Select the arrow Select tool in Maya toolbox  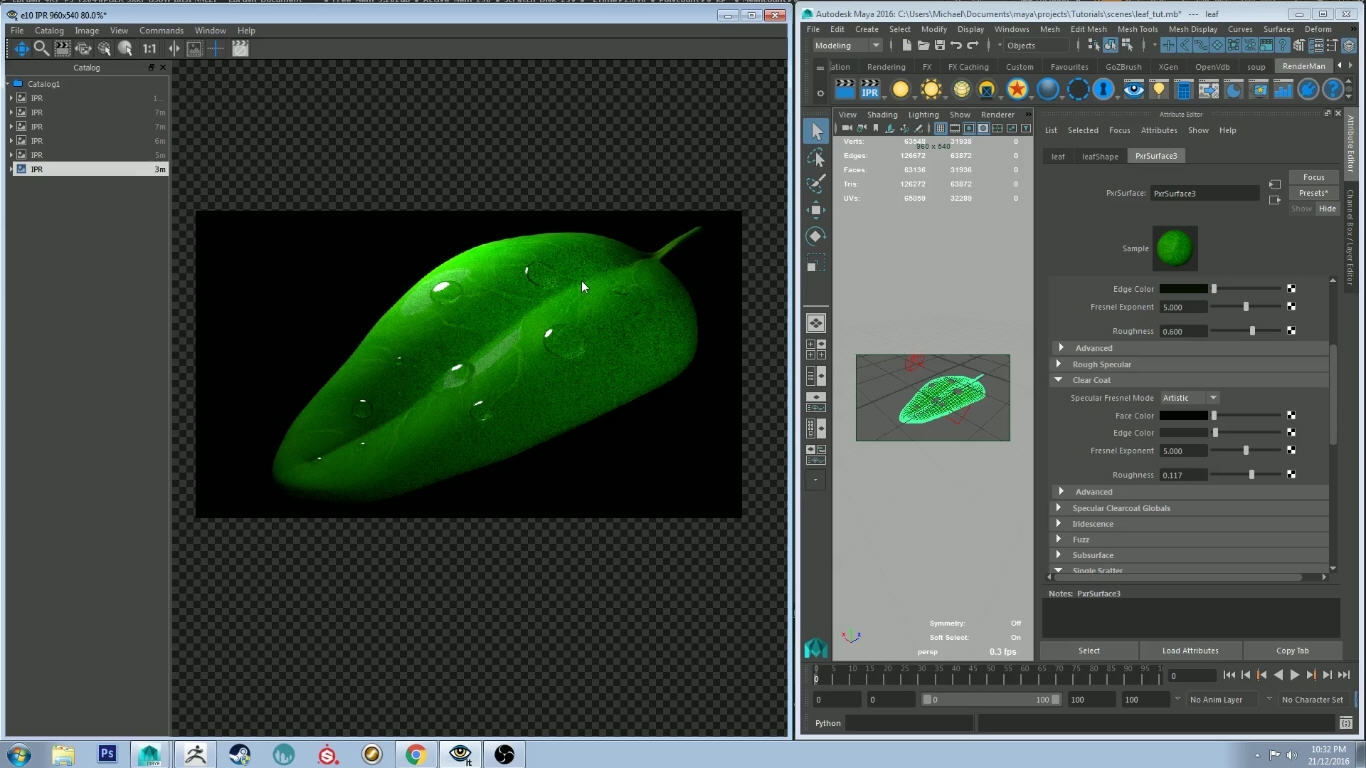coord(816,132)
